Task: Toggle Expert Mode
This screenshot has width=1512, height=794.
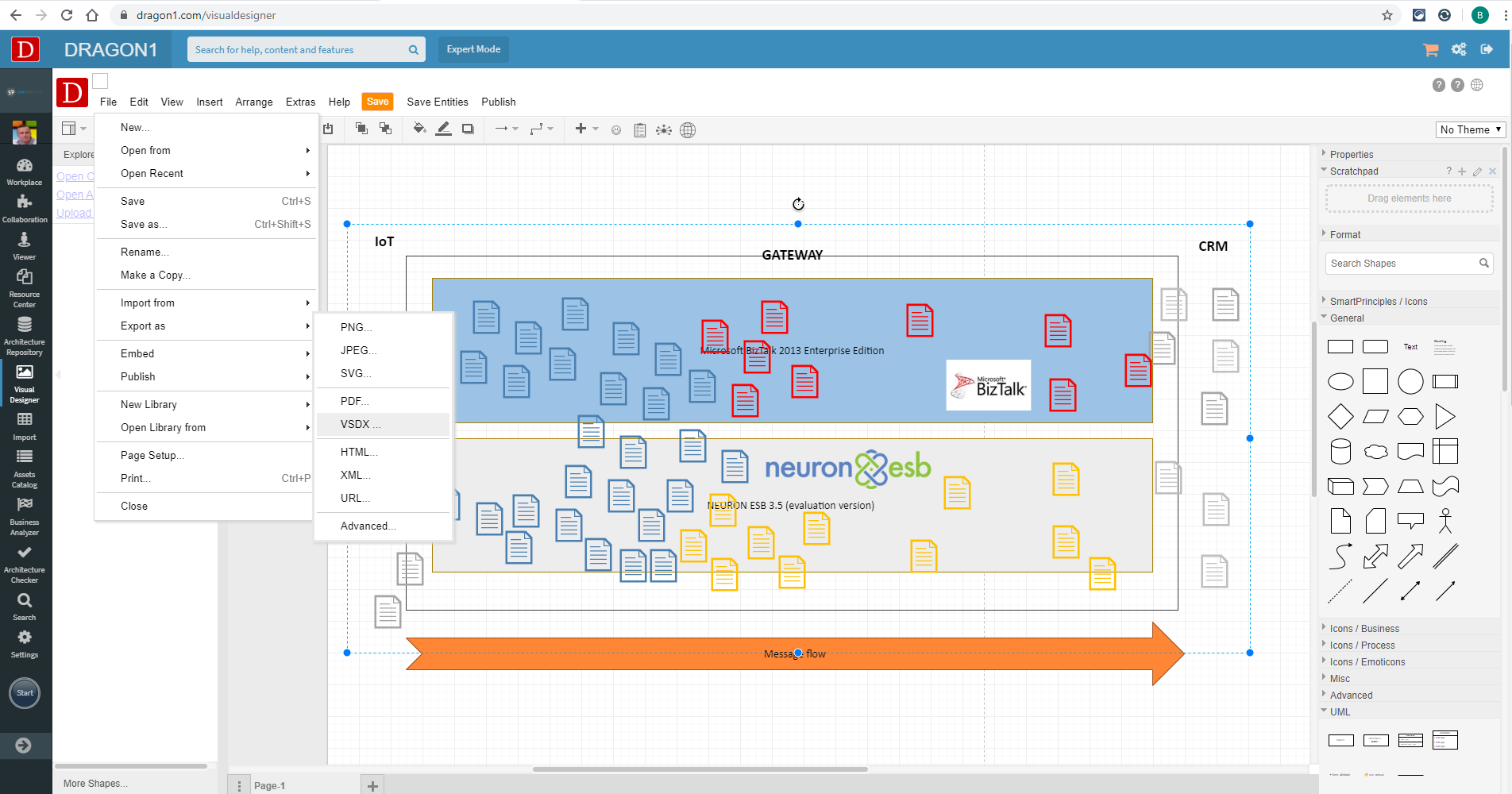Action: point(472,48)
